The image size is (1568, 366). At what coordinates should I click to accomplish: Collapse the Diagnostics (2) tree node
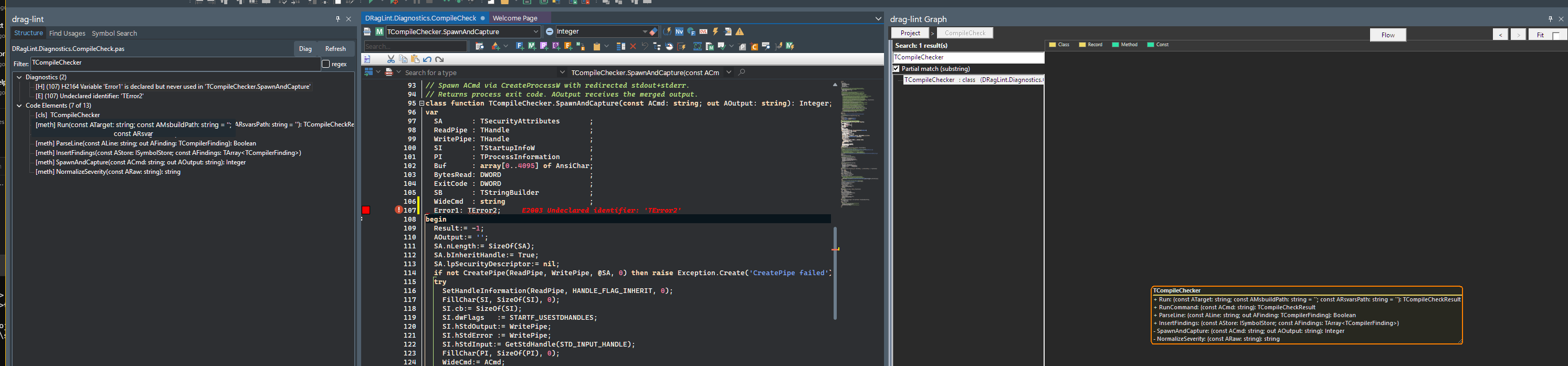pos(19,77)
